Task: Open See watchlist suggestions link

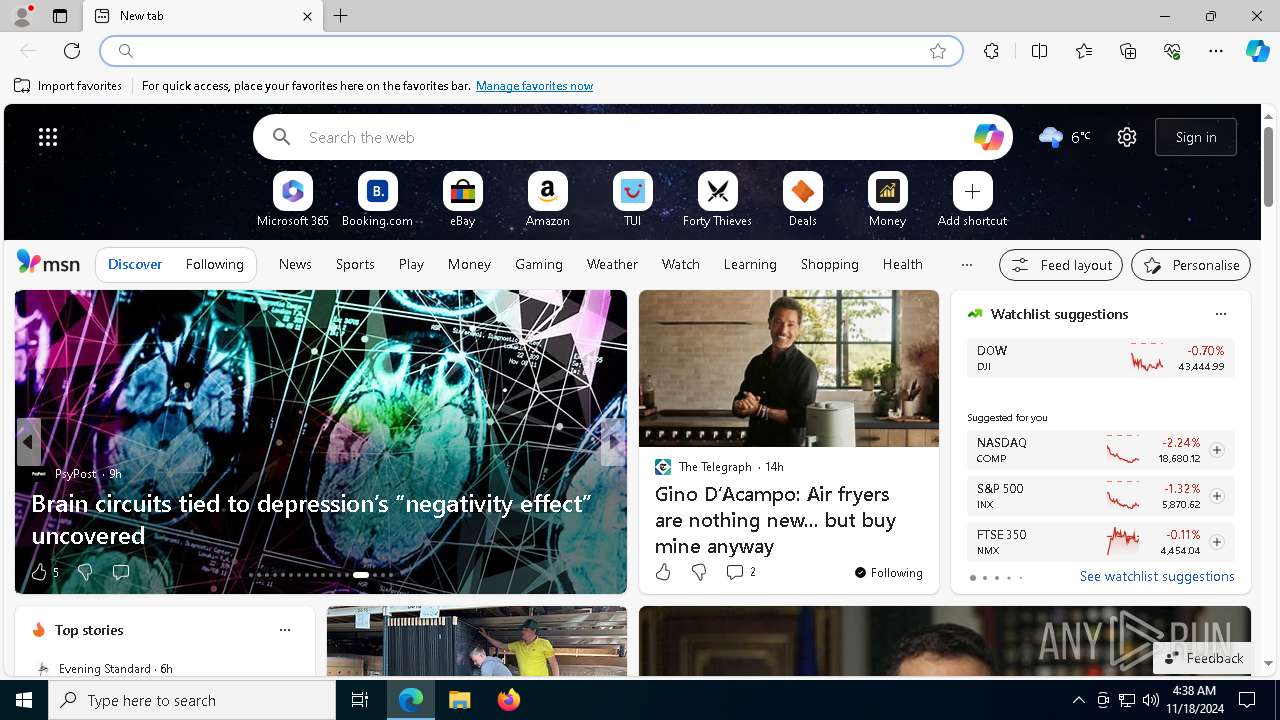Action: tap(1157, 576)
